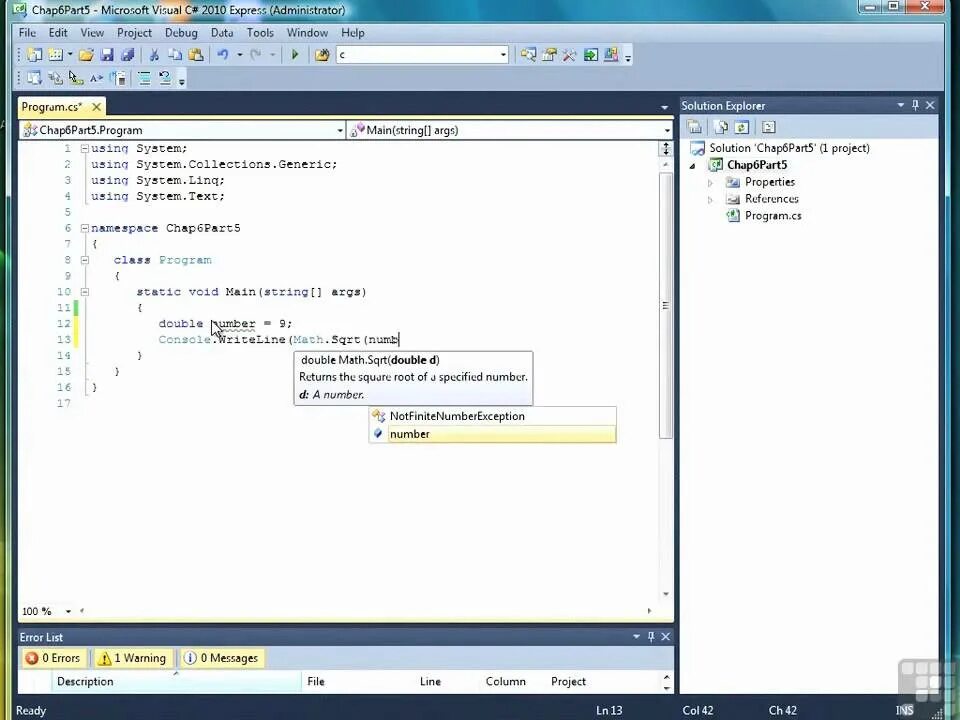Viewport: 960px width, 720px height.
Task: Click Display Parameter Info icon
Action: [x=55, y=78]
